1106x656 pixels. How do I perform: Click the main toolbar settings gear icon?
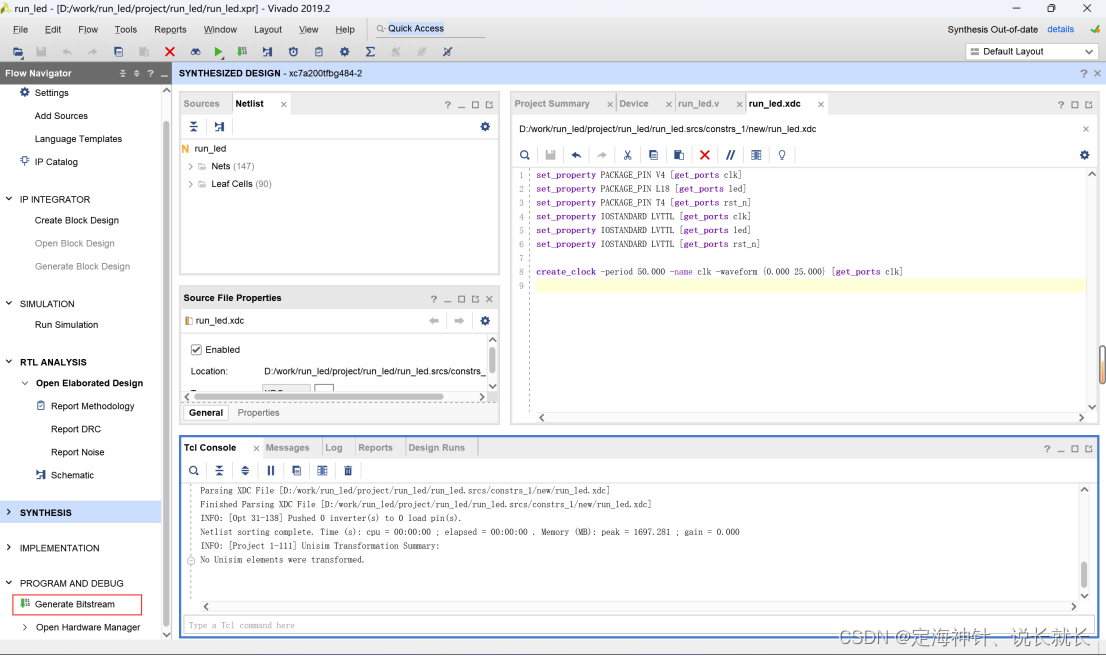344,51
